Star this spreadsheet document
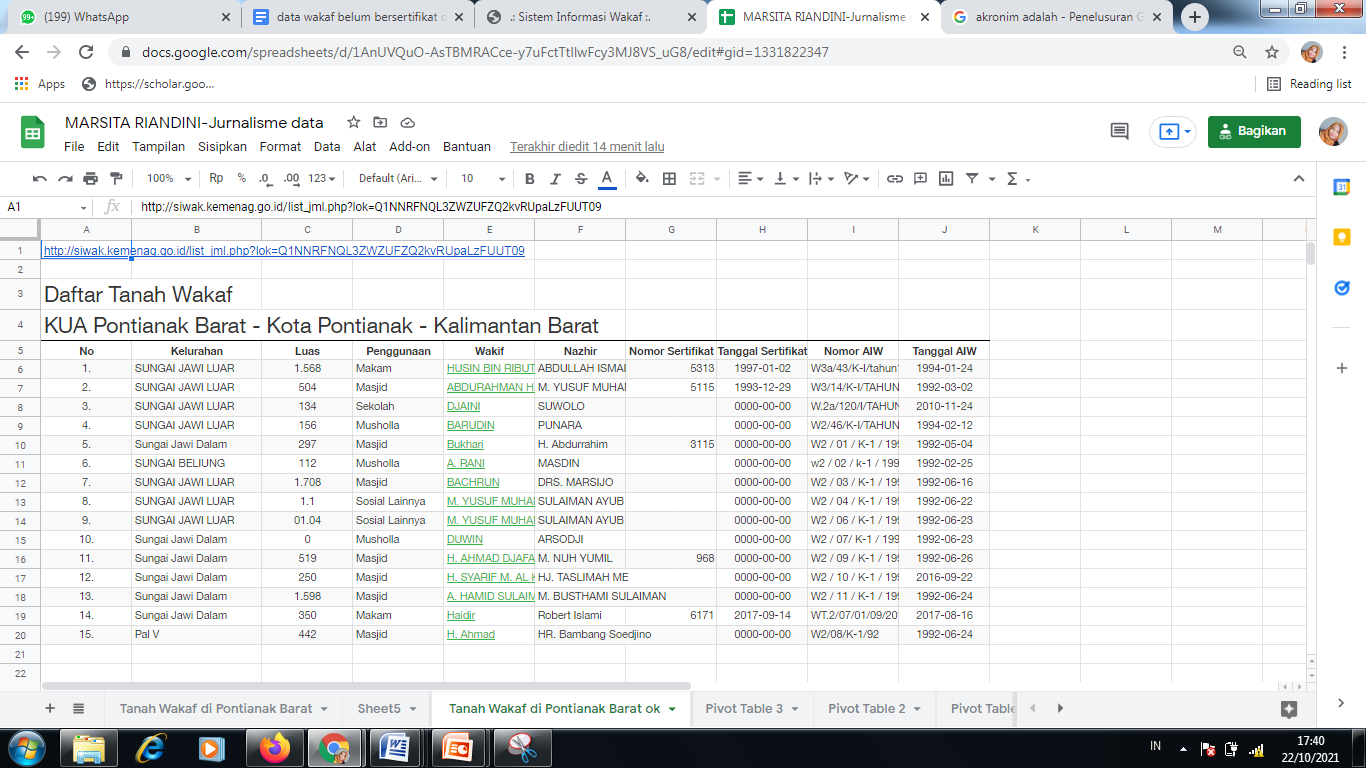 coord(353,122)
